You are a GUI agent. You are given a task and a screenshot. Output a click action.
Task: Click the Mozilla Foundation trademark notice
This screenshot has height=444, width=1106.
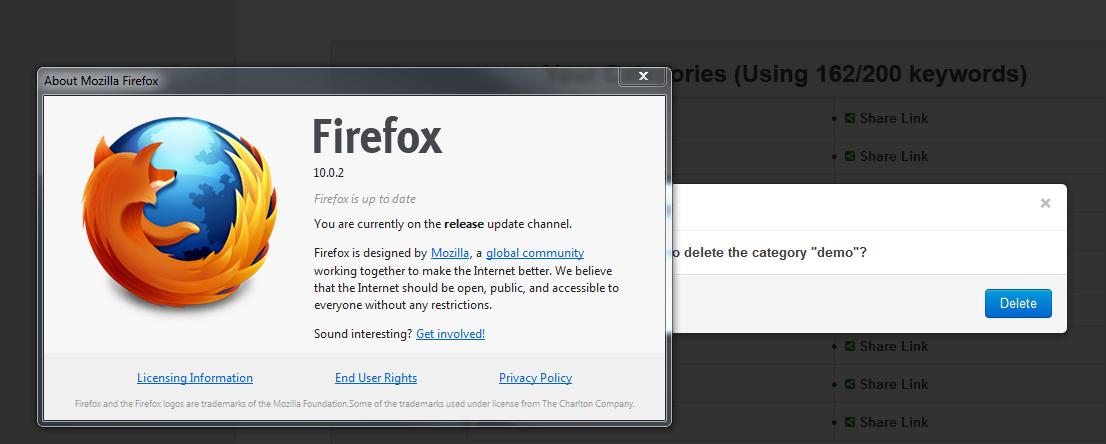(x=355, y=404)
